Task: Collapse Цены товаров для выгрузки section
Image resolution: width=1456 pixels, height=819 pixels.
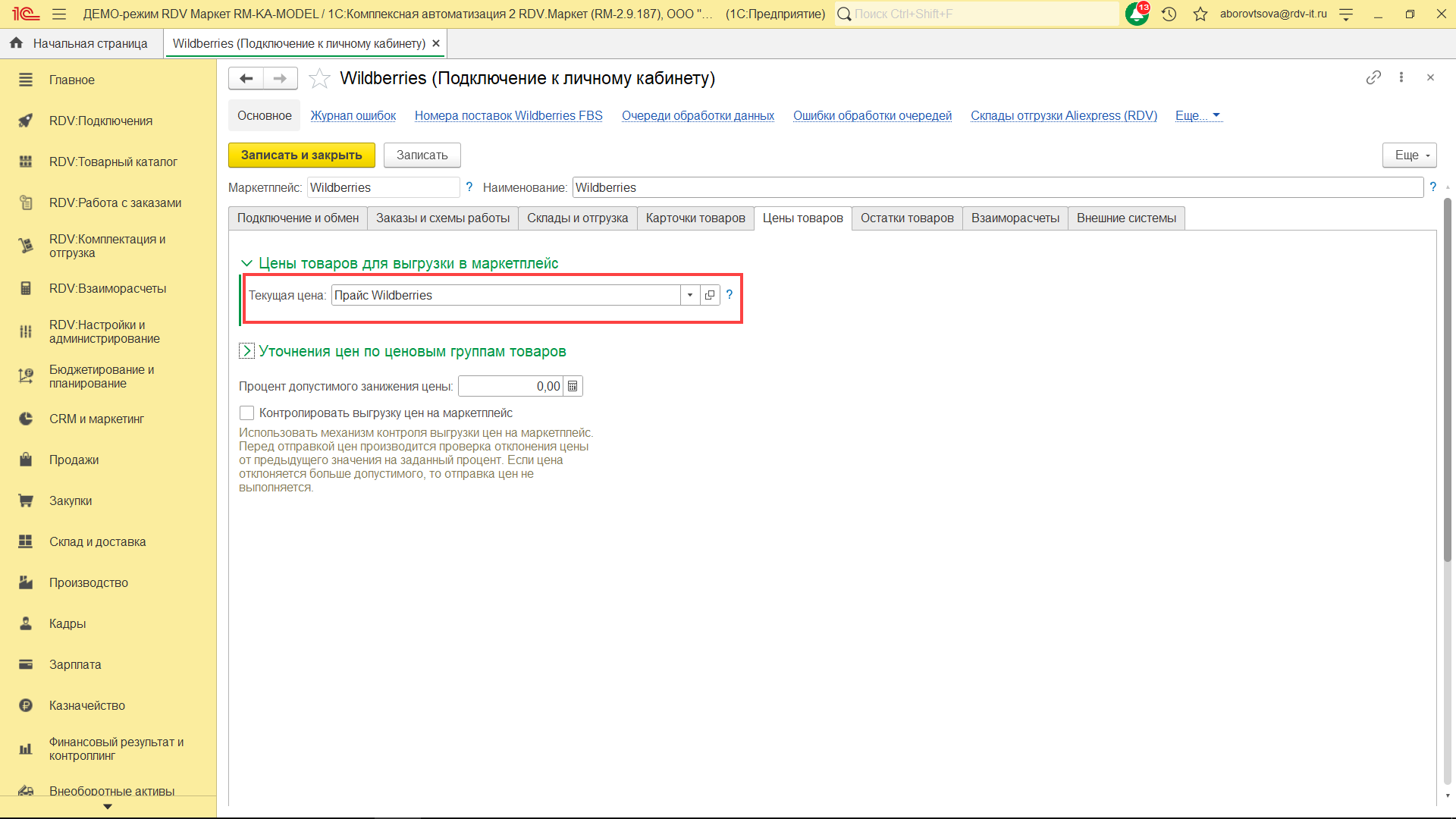Action: [x=246, y=263]
